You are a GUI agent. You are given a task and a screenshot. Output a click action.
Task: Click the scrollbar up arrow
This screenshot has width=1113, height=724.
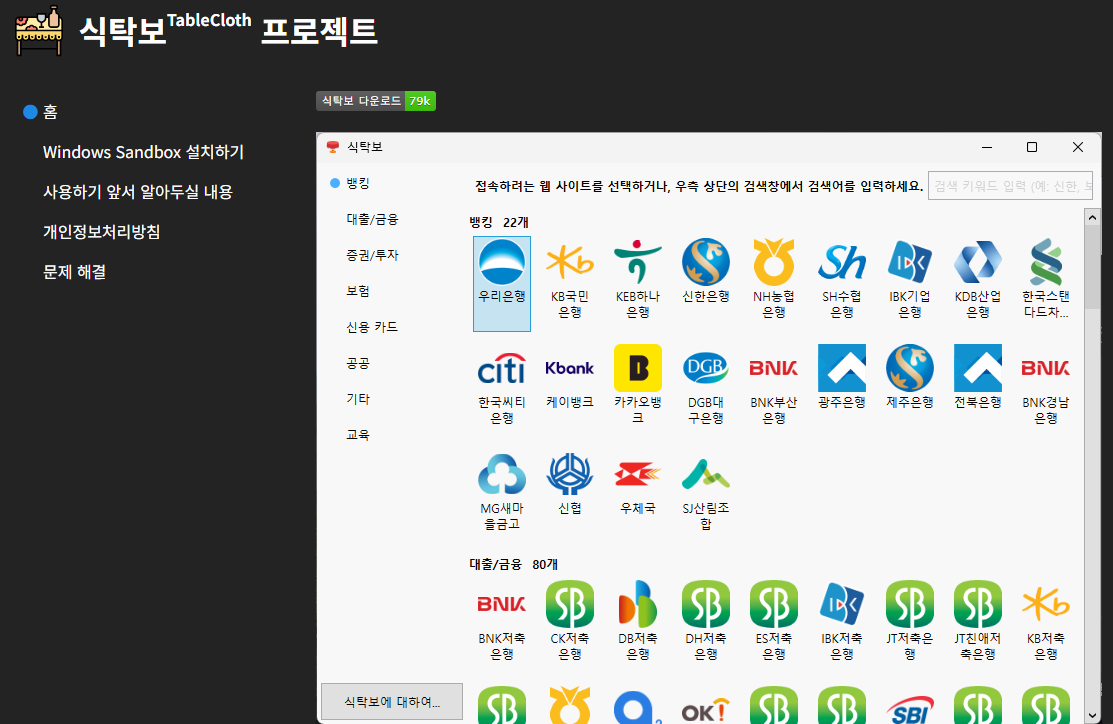[1092, 217]
